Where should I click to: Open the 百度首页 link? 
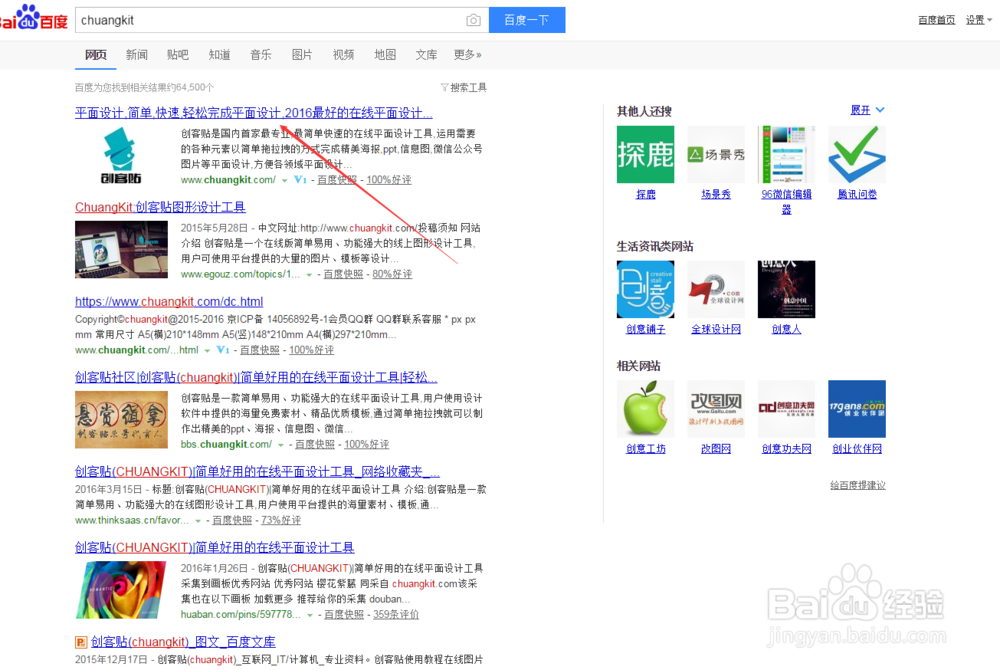(x=936, y=20)
